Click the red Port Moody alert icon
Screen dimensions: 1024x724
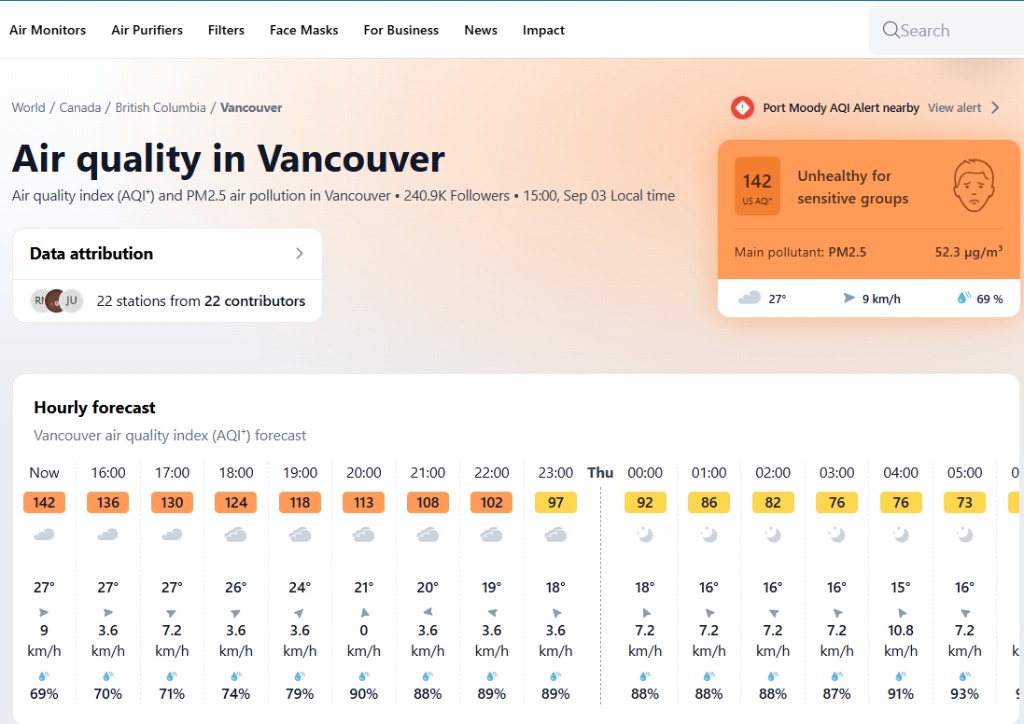pos(742,108)
